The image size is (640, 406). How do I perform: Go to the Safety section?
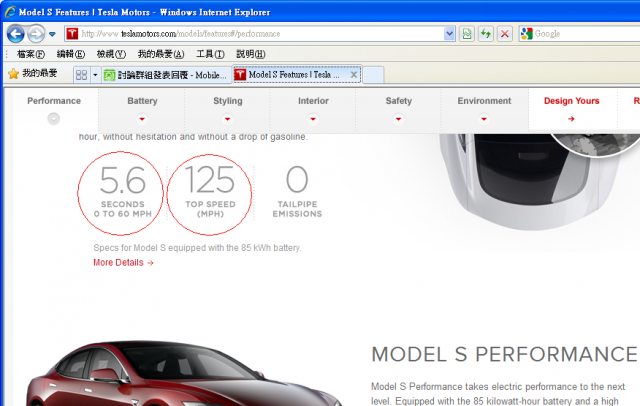coord(399,101)
